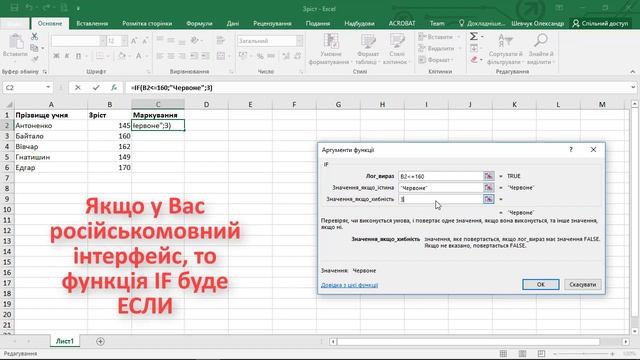Center text horizontally in cell
The image size is (640, 360).
coord(171,56)
